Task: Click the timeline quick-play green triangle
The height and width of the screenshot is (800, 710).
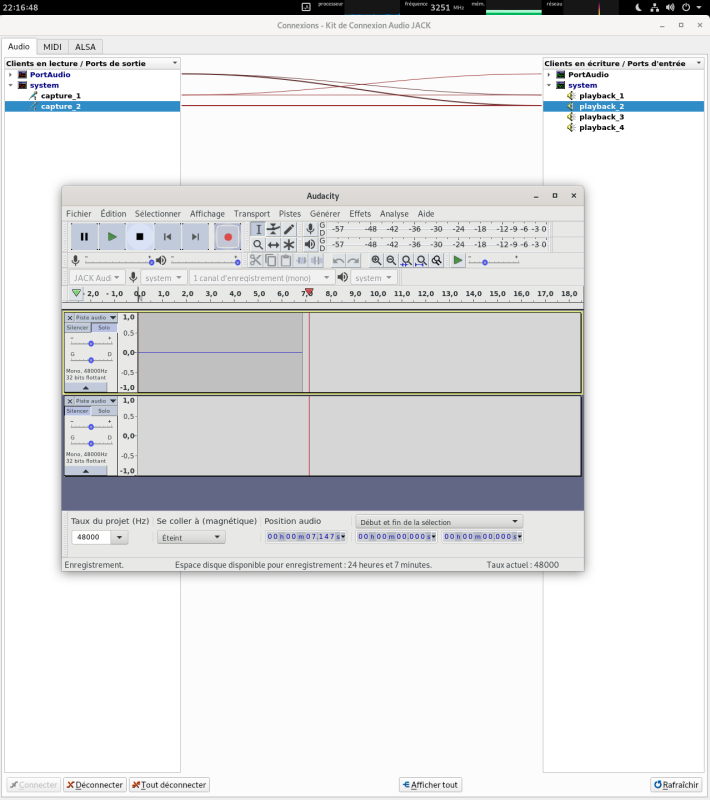Action: pos(76,293)
